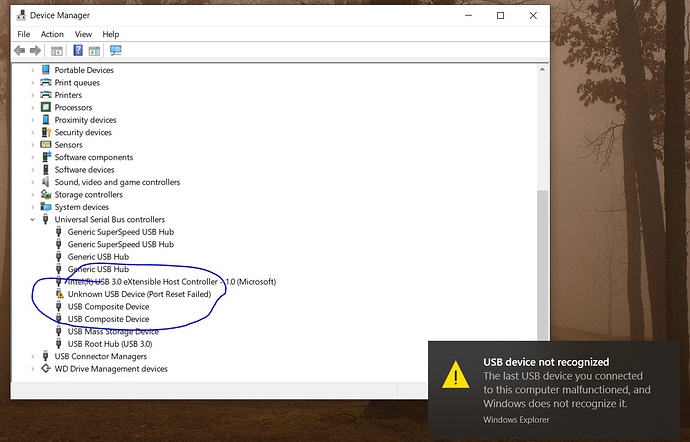
Task: Click the Sound controllers speaker icon
Action: [x=46, y=182]
